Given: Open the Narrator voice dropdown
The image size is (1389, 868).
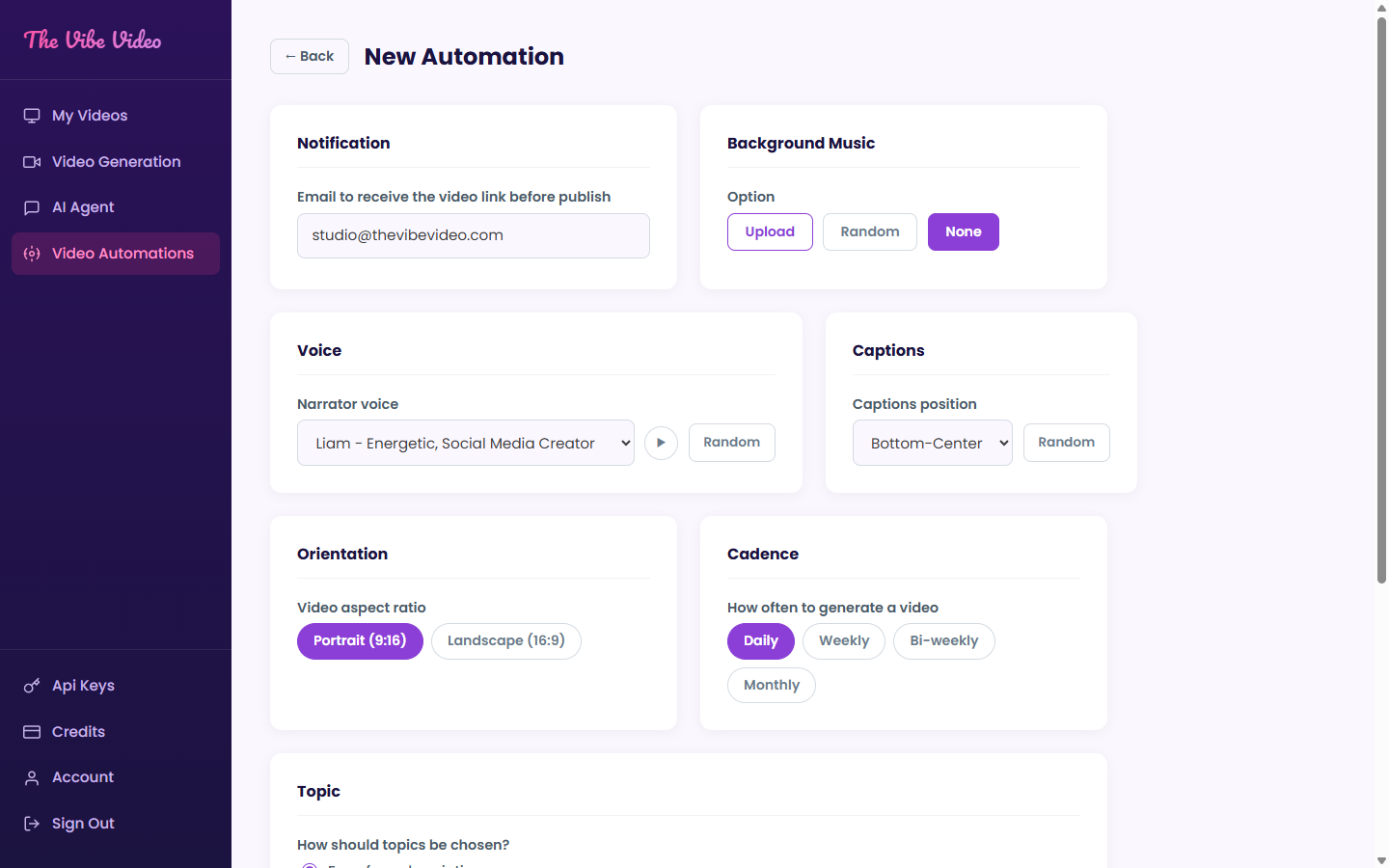Looking at the screenshot, I should click(x=466, y=443).
